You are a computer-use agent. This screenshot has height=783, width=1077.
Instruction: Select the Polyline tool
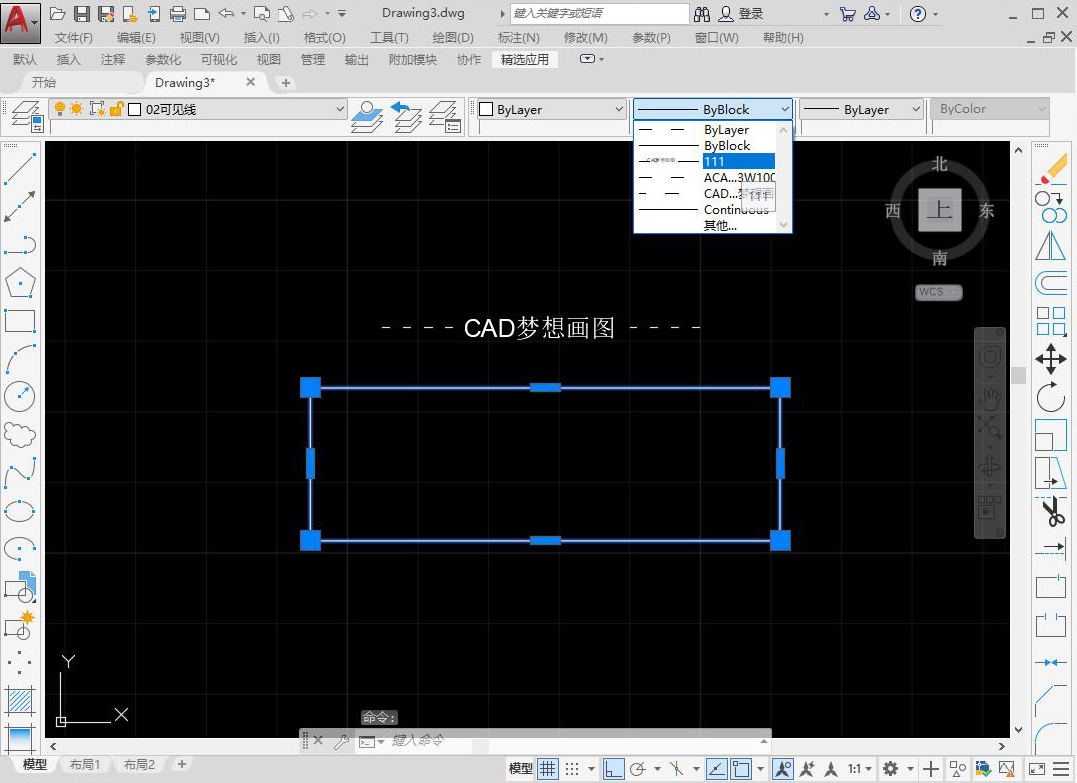tap(20, 245)
